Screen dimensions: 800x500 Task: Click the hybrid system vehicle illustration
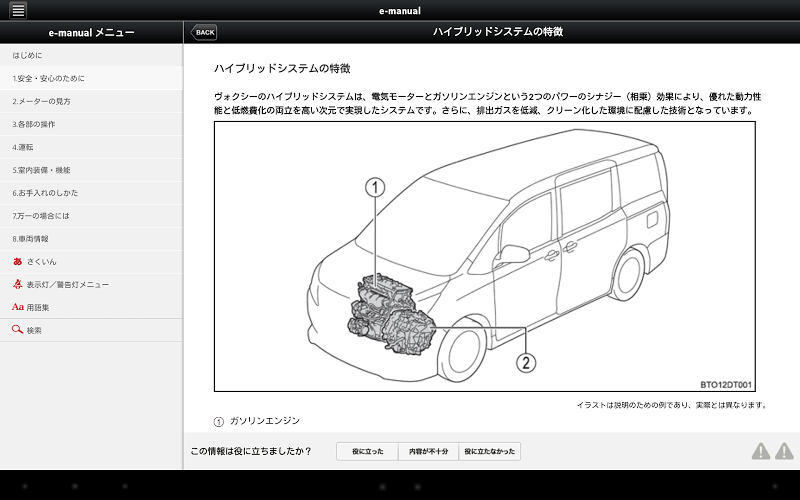[x=485, y=257]
